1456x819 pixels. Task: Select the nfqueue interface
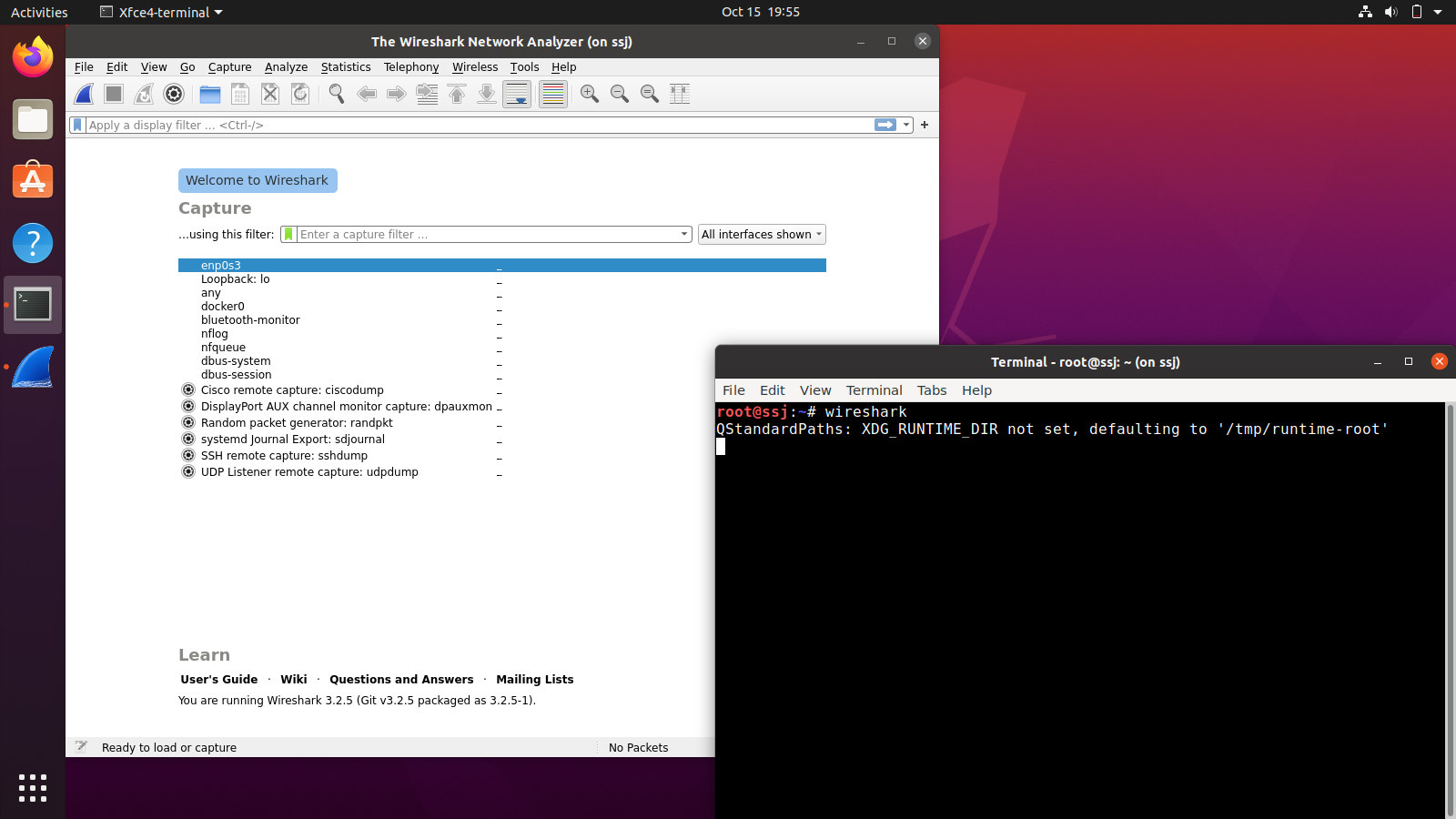tap(502, 348)
